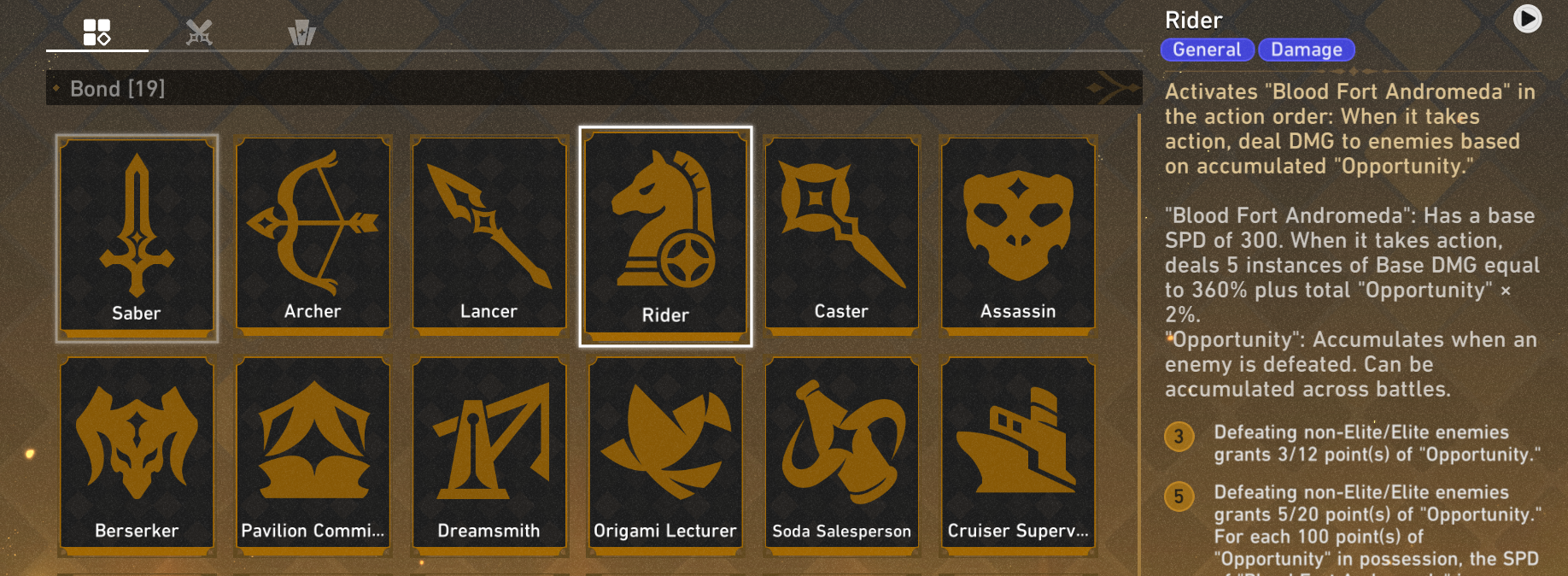
Task: Choose the Lancer bond card
Action: [489, 236]
